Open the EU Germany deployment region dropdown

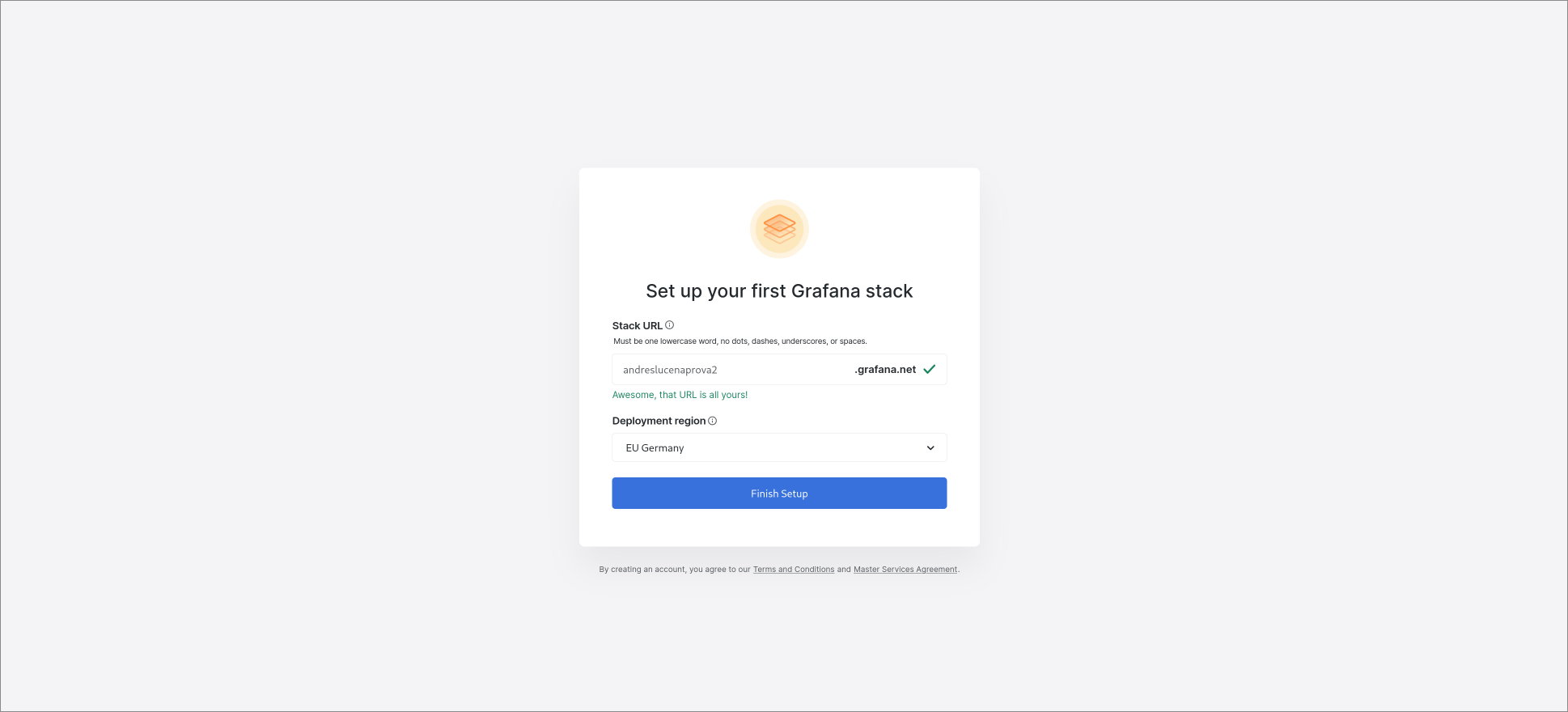(x=778, y=447)
